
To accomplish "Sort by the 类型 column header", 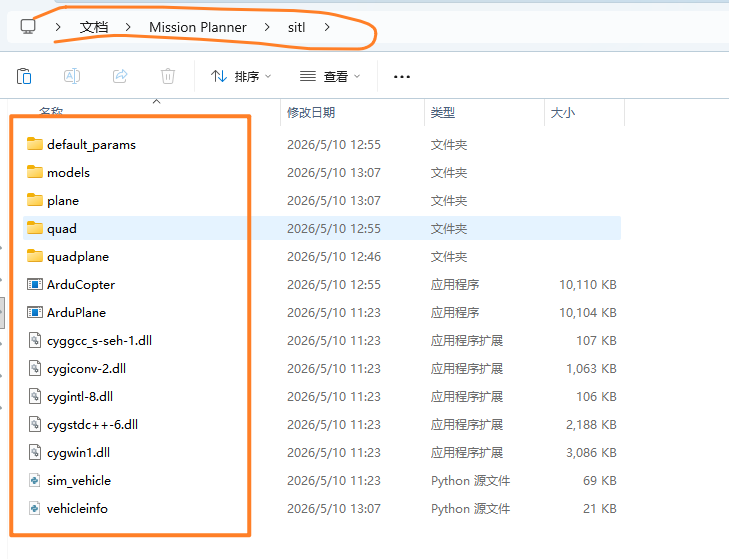I will pos(443,113).
